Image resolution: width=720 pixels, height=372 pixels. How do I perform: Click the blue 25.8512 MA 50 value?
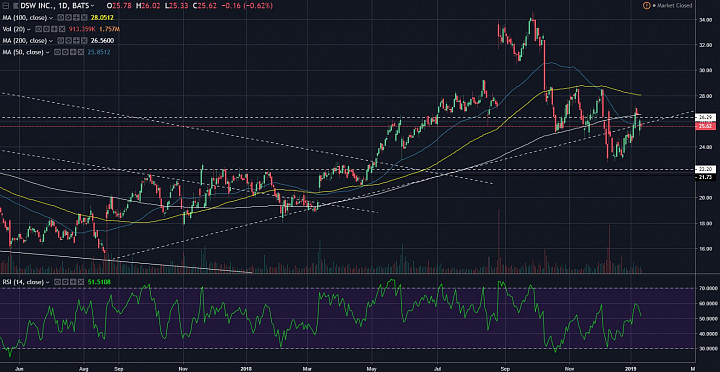click(x=99, y=52)
